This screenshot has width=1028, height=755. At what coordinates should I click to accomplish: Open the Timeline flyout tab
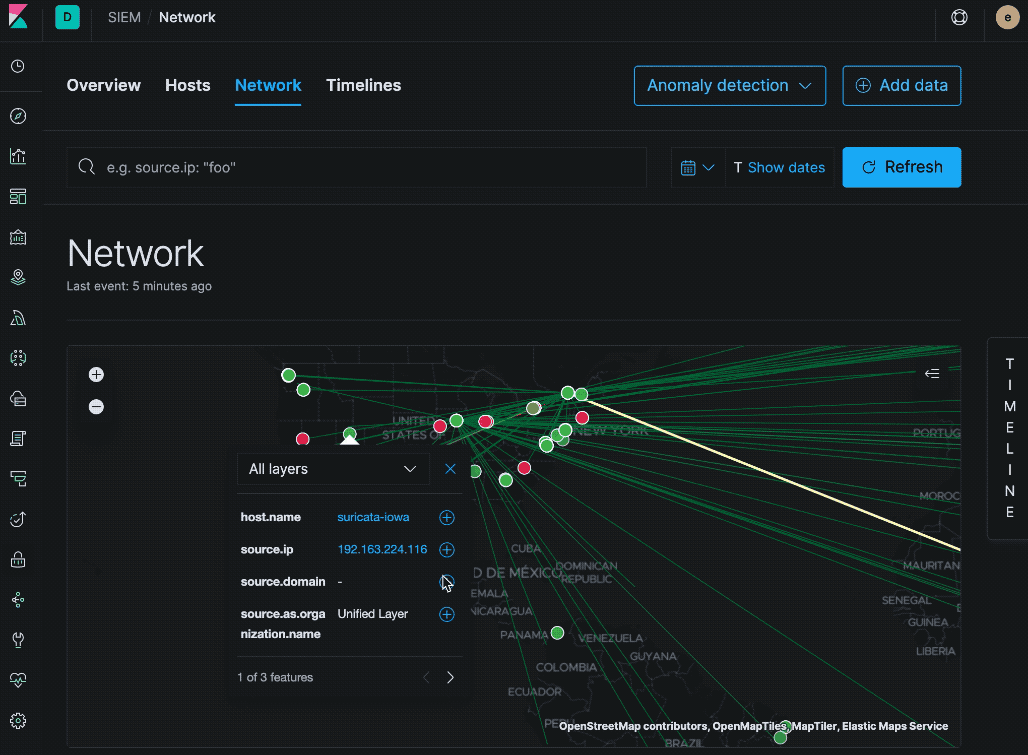click(1010, 438)
